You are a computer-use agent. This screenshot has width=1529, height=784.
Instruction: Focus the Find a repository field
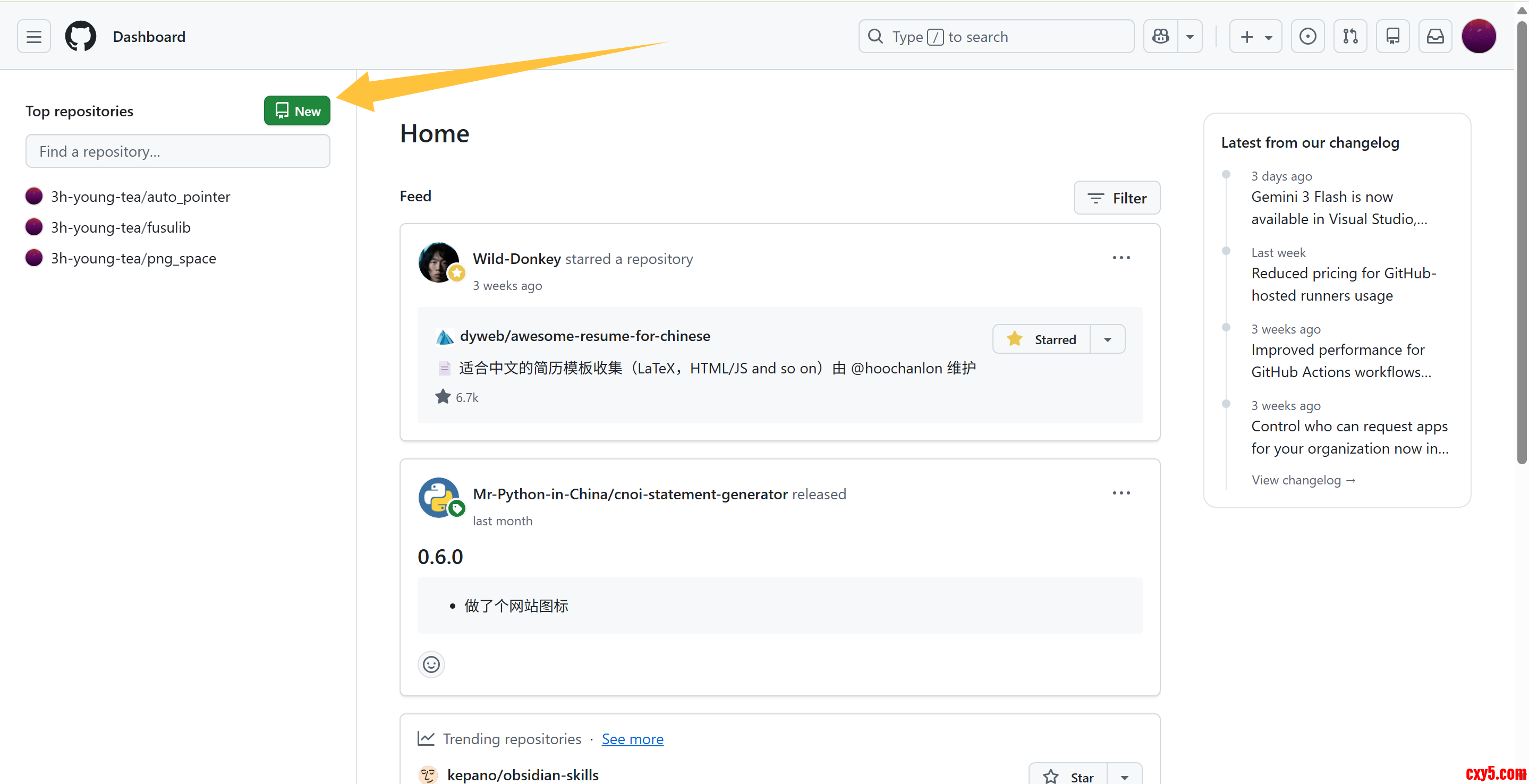pyautogui.click(x=177, y=151)
